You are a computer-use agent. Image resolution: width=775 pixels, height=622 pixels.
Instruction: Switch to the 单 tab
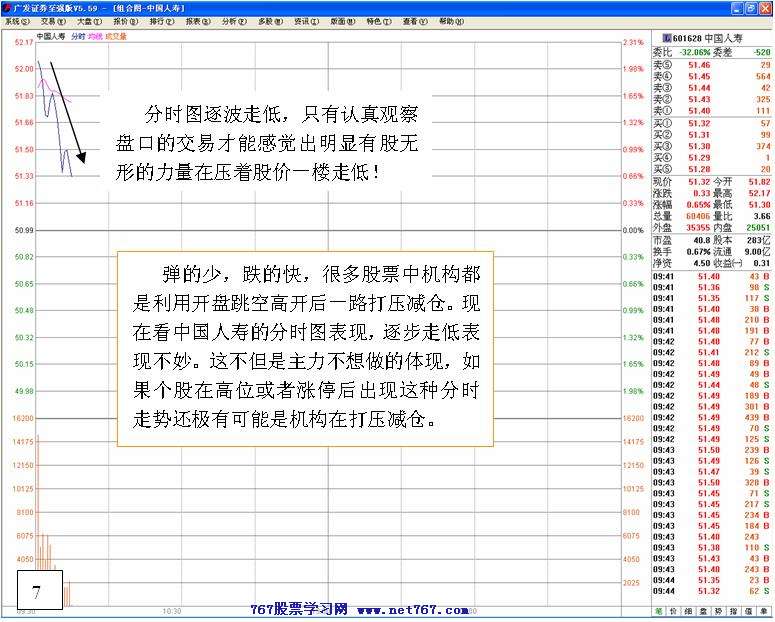pyautogui.click(x=764, y=610)
